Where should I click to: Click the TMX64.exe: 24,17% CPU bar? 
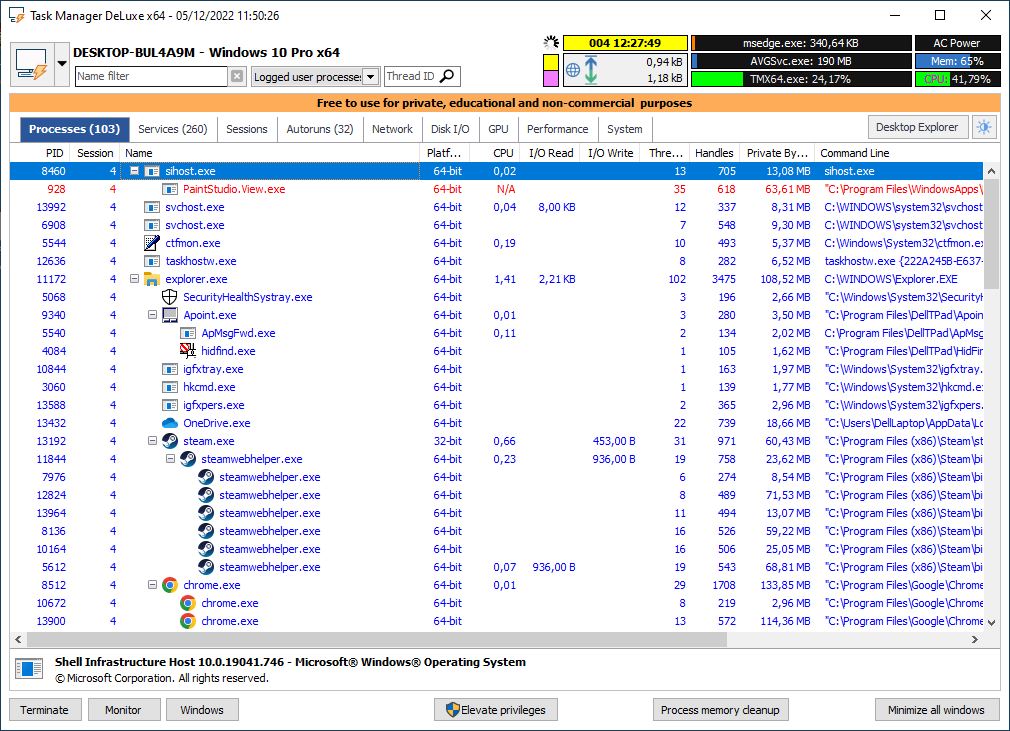click(x=801, y=79)
